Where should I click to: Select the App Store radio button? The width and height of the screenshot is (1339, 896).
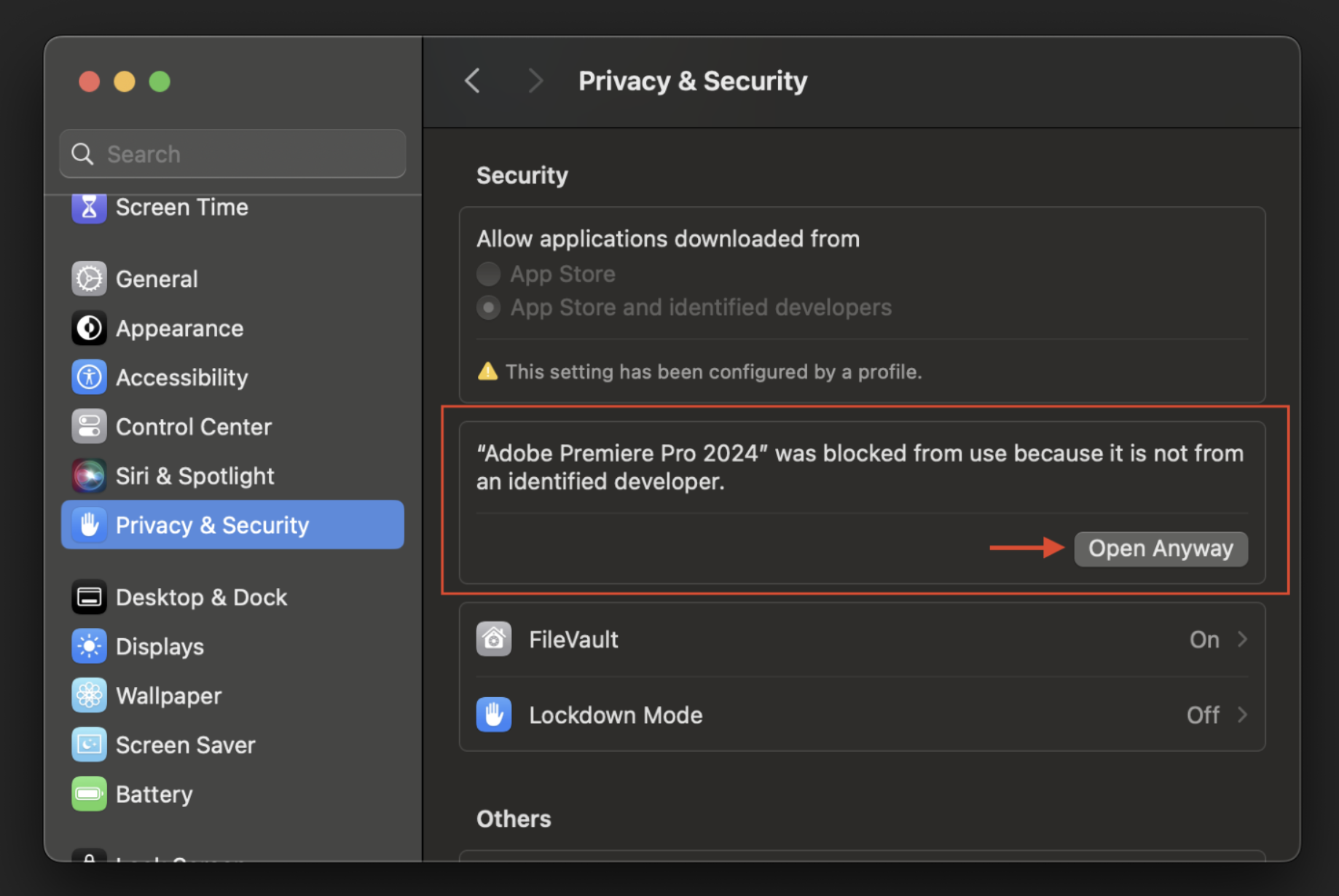488,273
